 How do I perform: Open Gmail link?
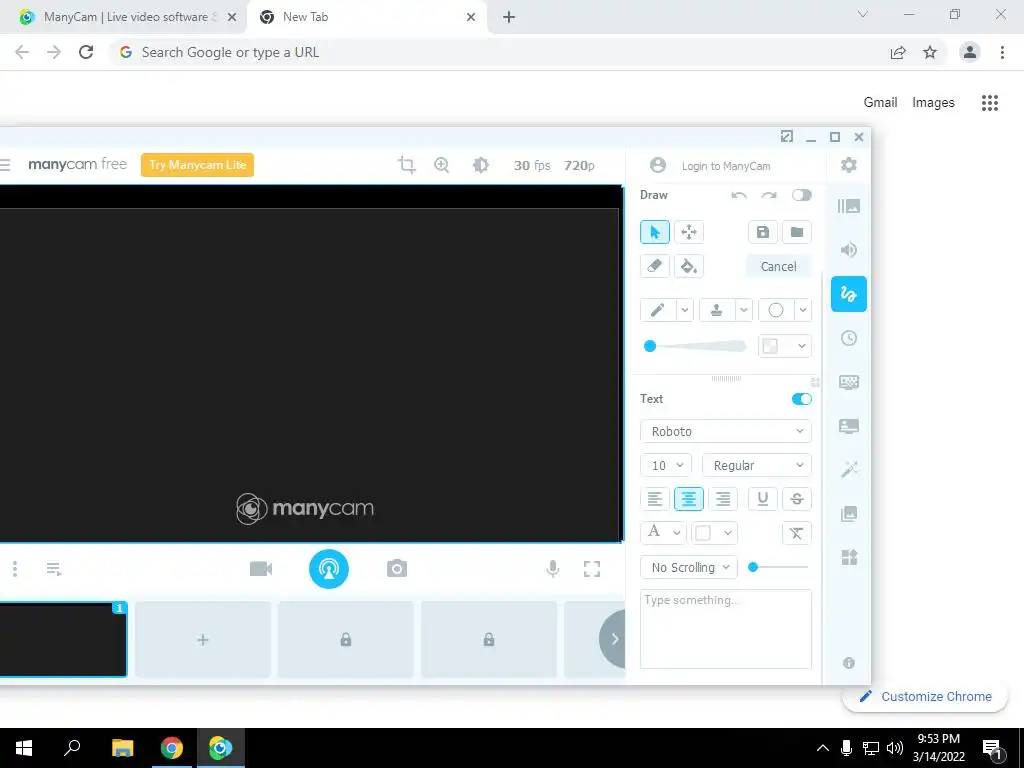pos(880,103)
